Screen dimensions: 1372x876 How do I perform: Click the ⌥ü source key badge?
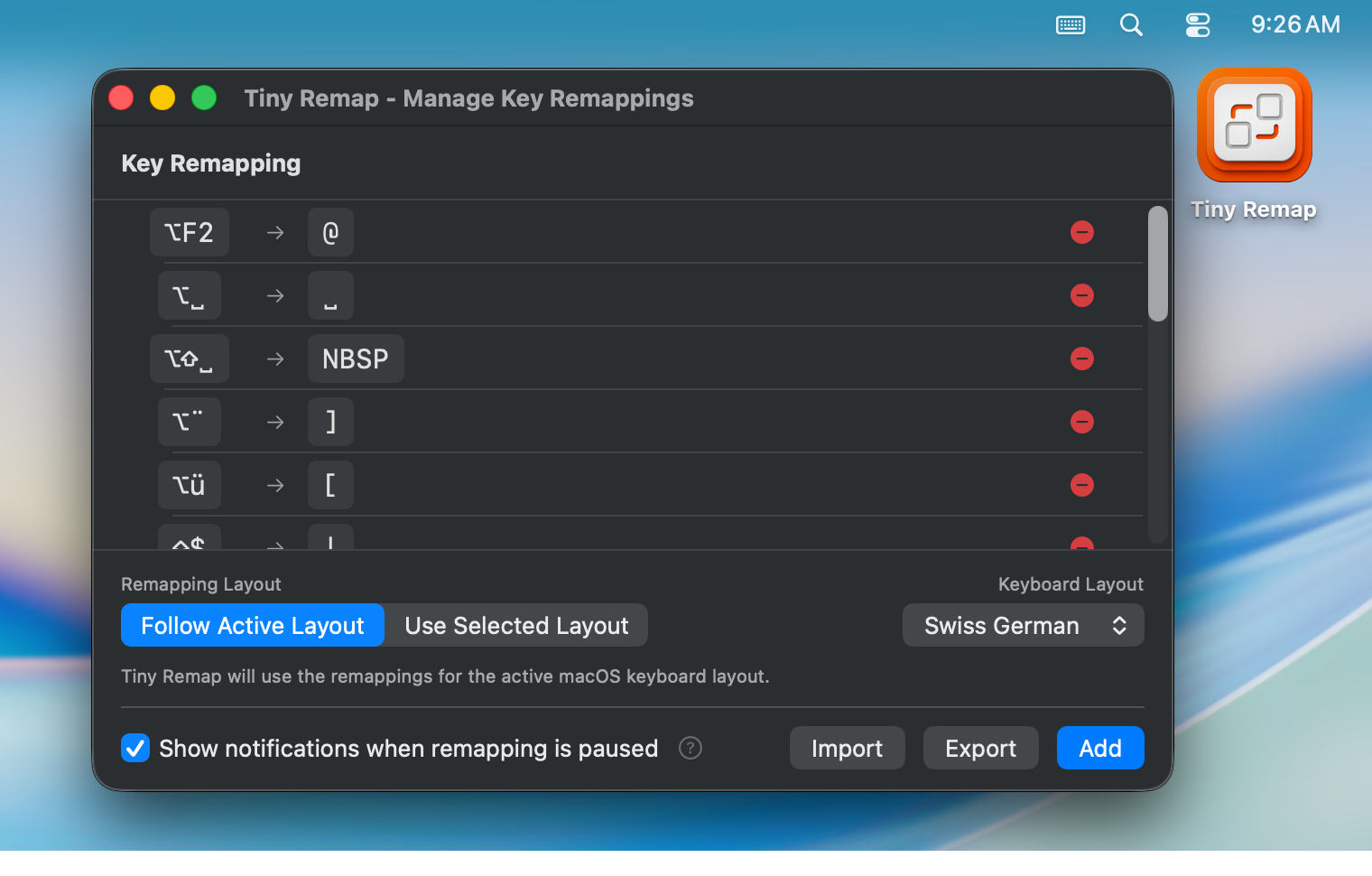tap(190, 485)
